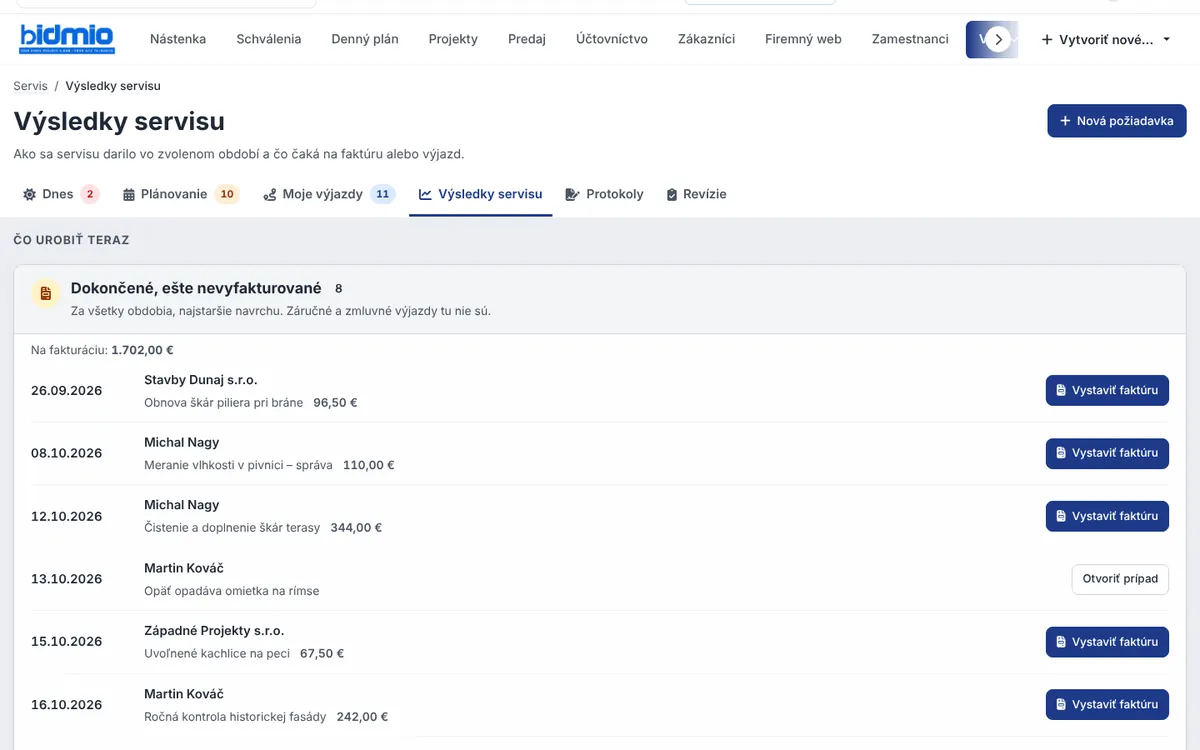This screenshot has width=1200, height=750.
Task: Click the orange invoice icon beside Dokončené heading
Action: coord(45,293)
